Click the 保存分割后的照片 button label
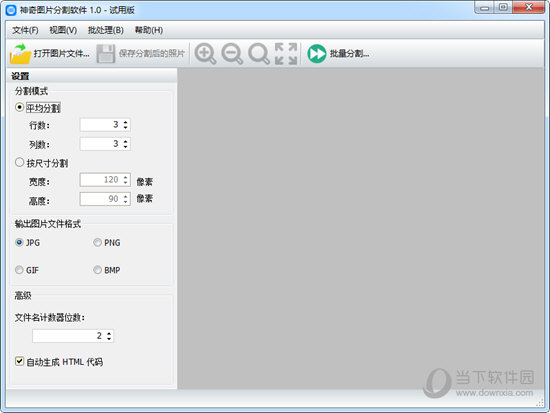Viewport: 550px width, 413px height. (152, 54)
